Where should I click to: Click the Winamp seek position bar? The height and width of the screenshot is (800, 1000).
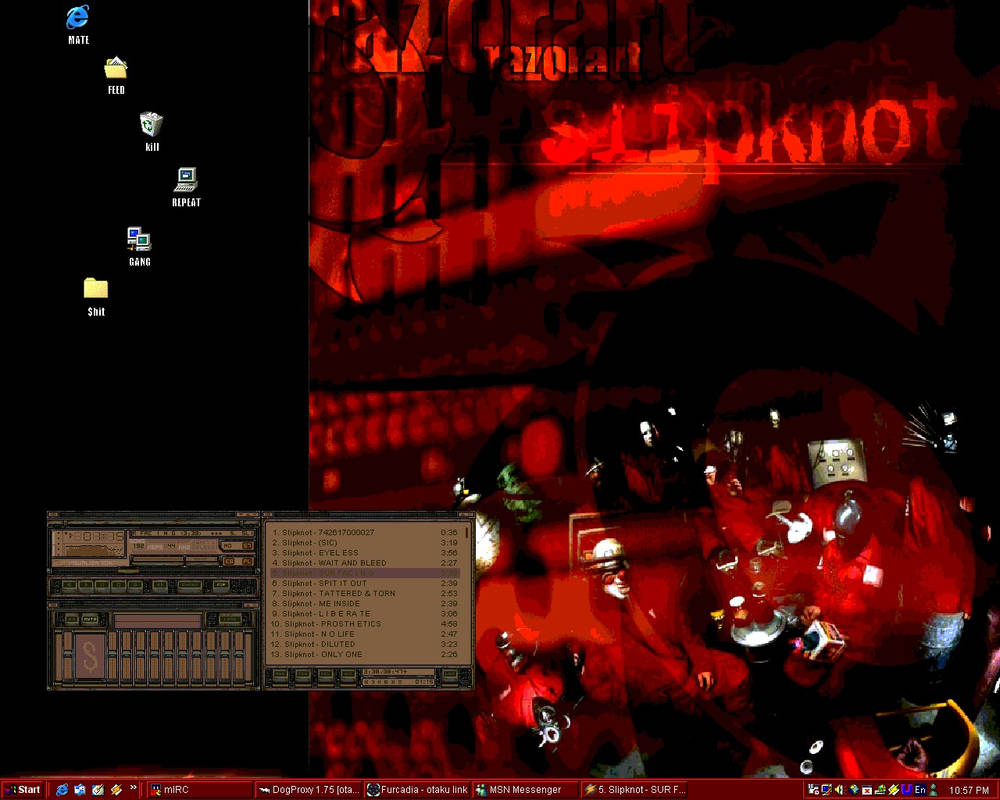click(154, 572)
